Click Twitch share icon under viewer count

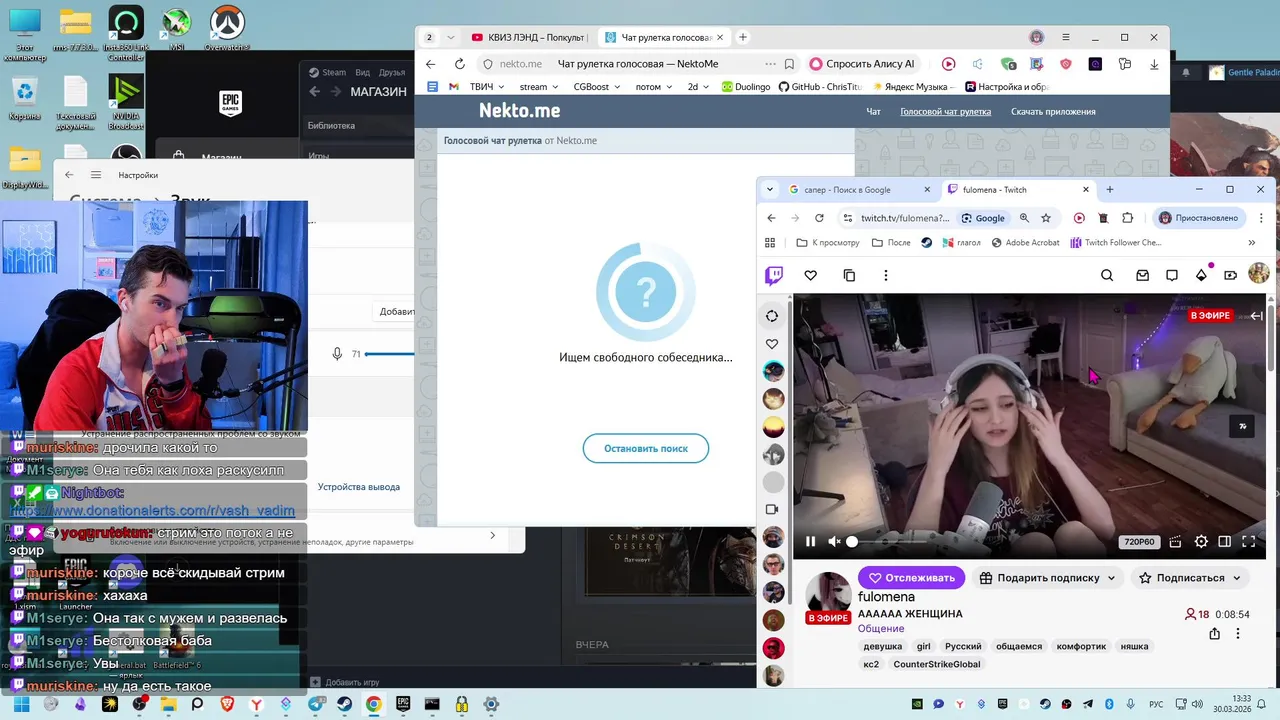tap(1214, 634)
